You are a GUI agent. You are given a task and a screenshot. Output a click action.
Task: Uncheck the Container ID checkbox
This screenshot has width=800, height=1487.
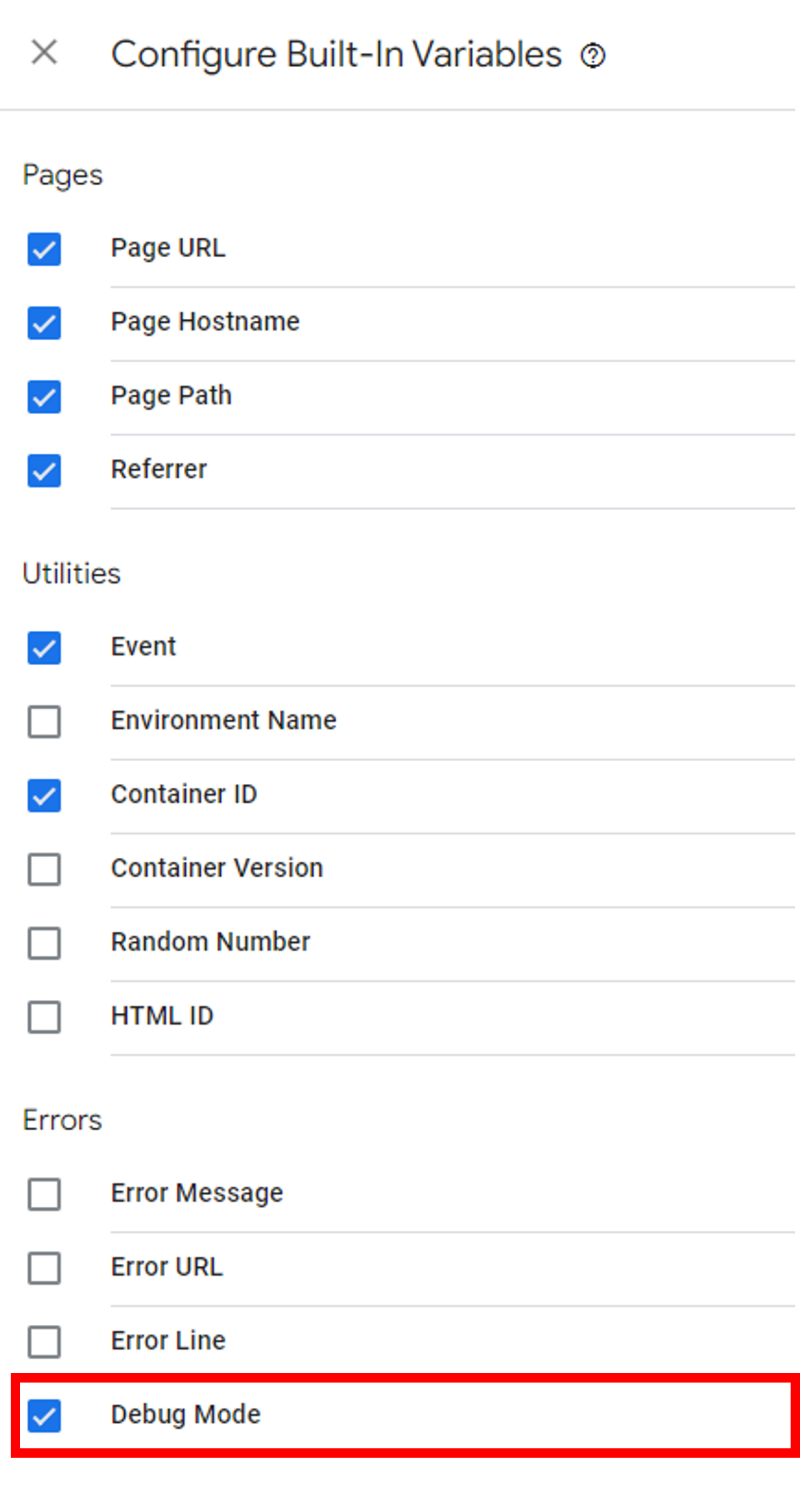click(x=44, y=795)
